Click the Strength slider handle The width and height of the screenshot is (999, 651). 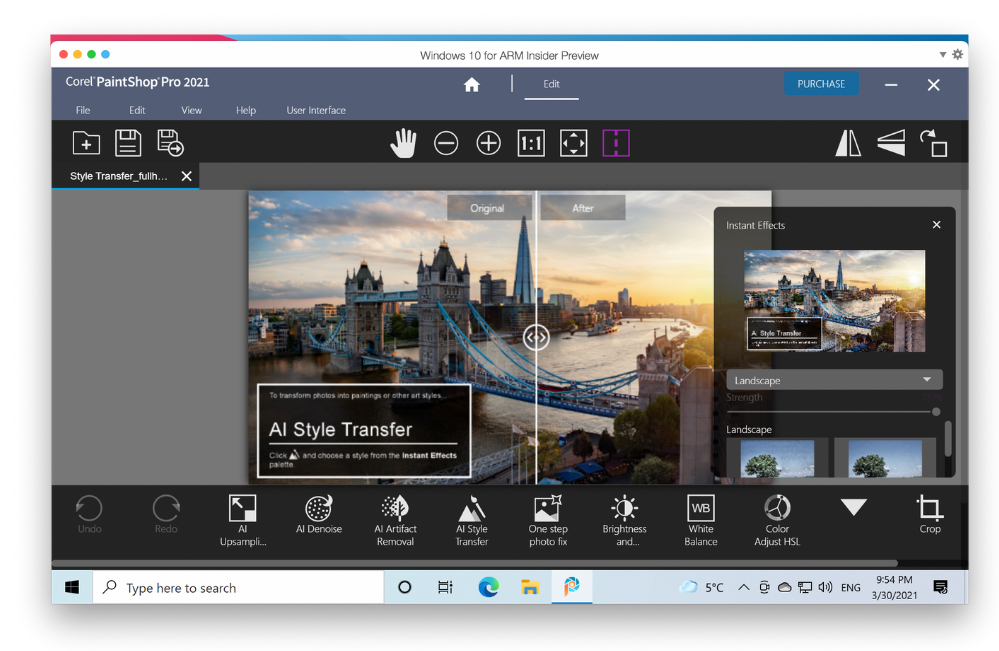point(936,411)
